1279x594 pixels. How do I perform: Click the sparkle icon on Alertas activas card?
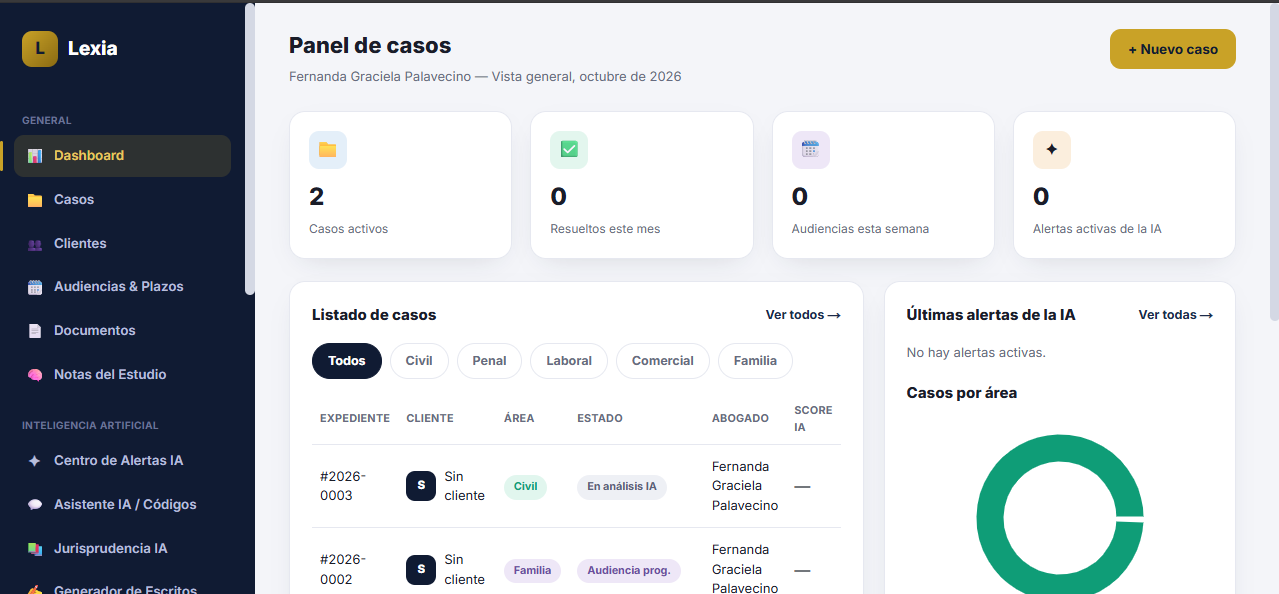click(x=1052, y=150)
